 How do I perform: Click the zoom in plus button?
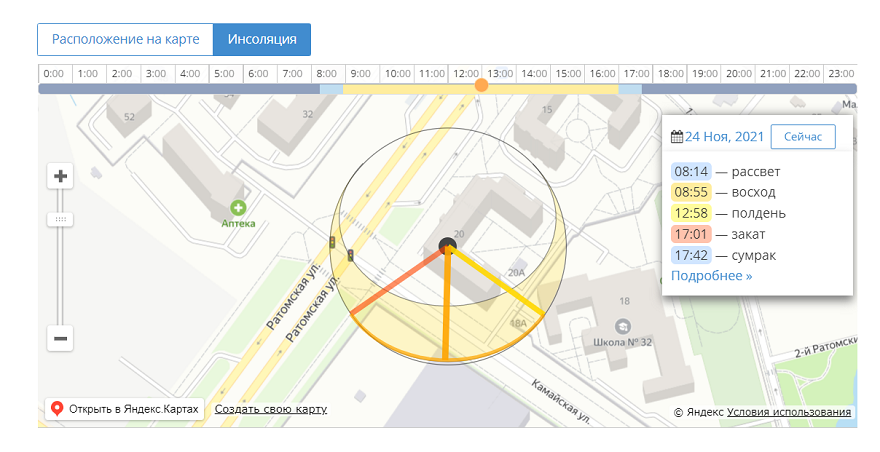[61, 177]
